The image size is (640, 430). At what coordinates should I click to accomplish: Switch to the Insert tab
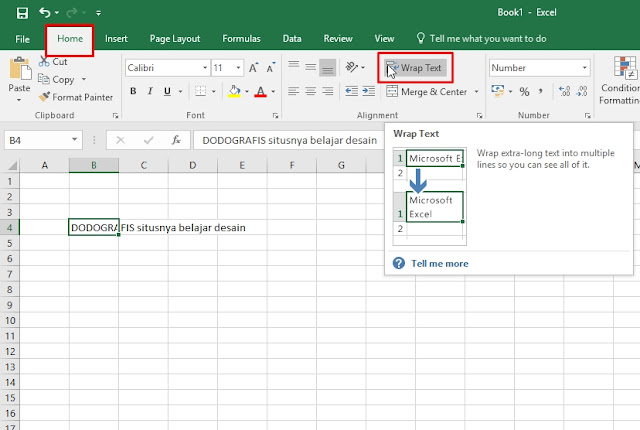(116, 39)
